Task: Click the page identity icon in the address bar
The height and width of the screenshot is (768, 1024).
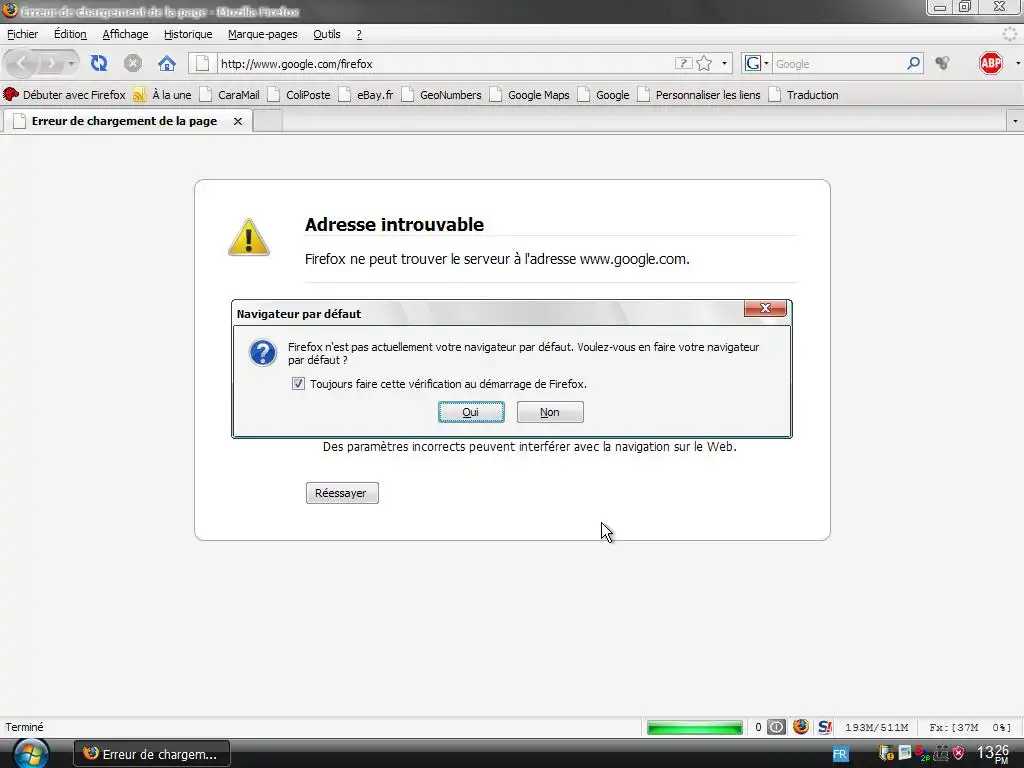Action: click(x=202, y=63)
